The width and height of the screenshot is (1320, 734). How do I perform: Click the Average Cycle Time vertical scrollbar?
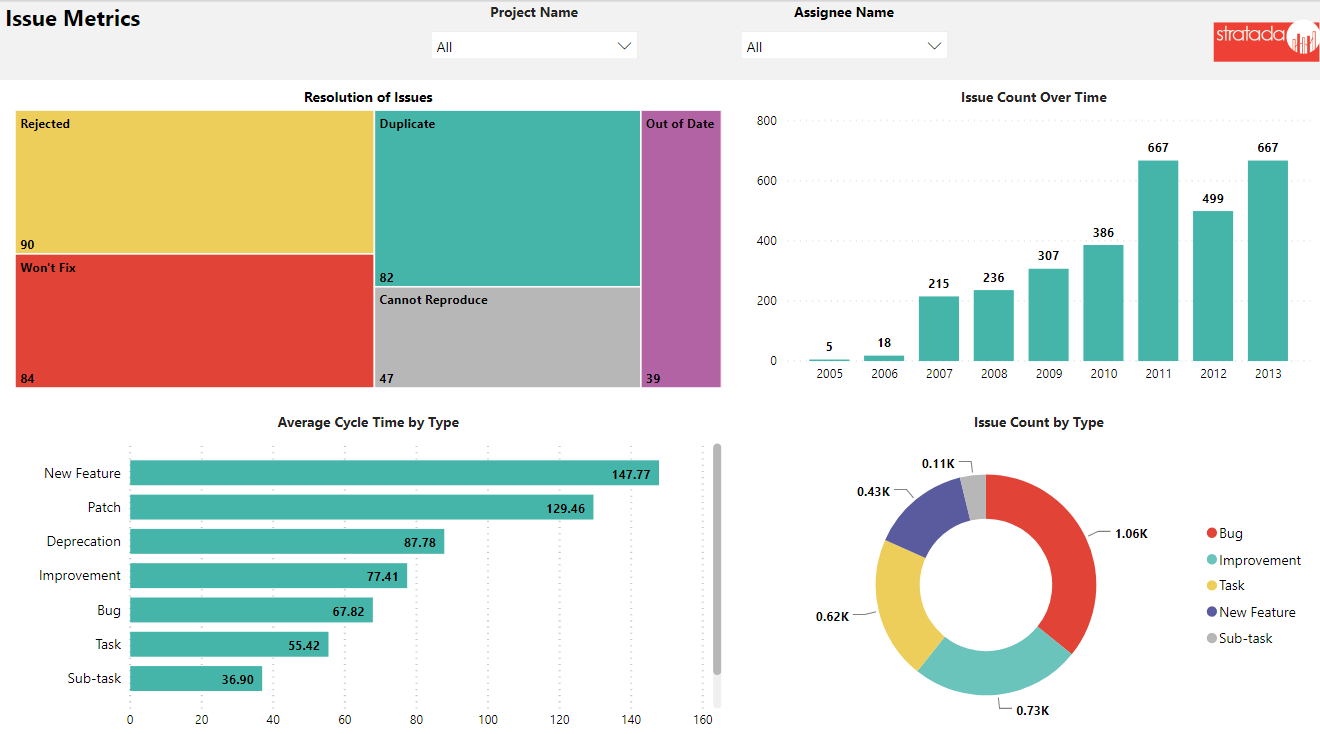(717, 560)
